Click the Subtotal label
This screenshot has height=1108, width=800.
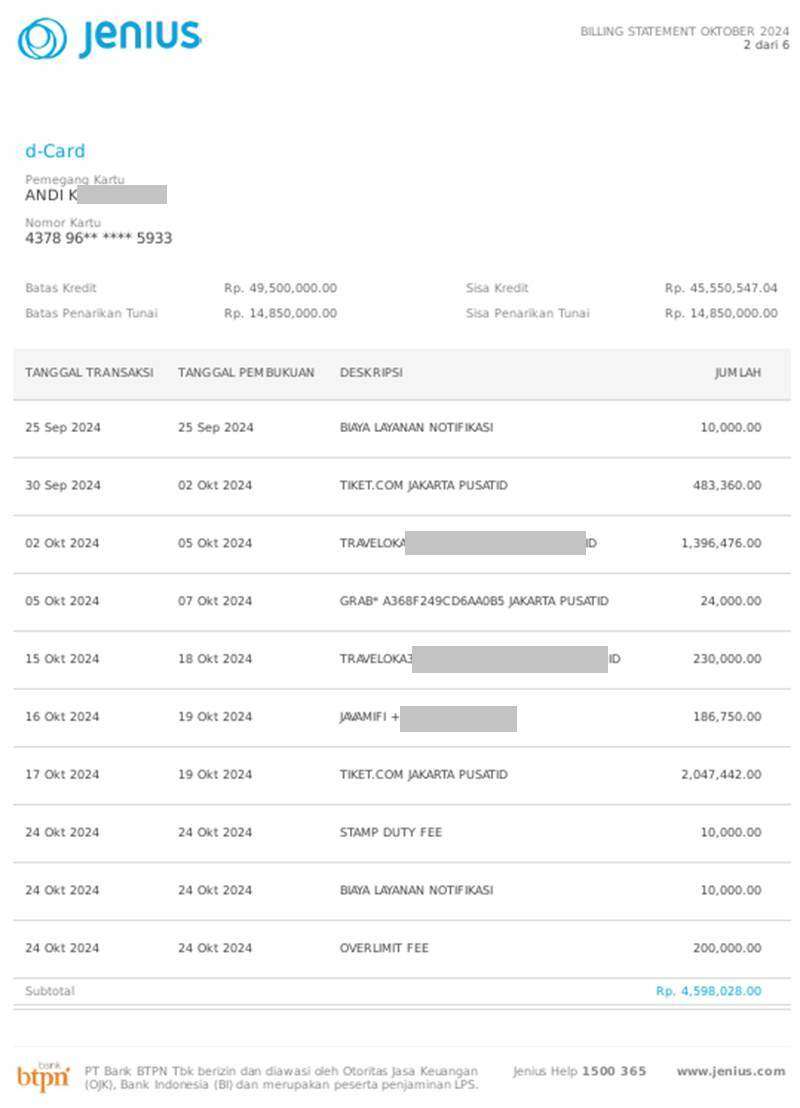click(50, 991)
